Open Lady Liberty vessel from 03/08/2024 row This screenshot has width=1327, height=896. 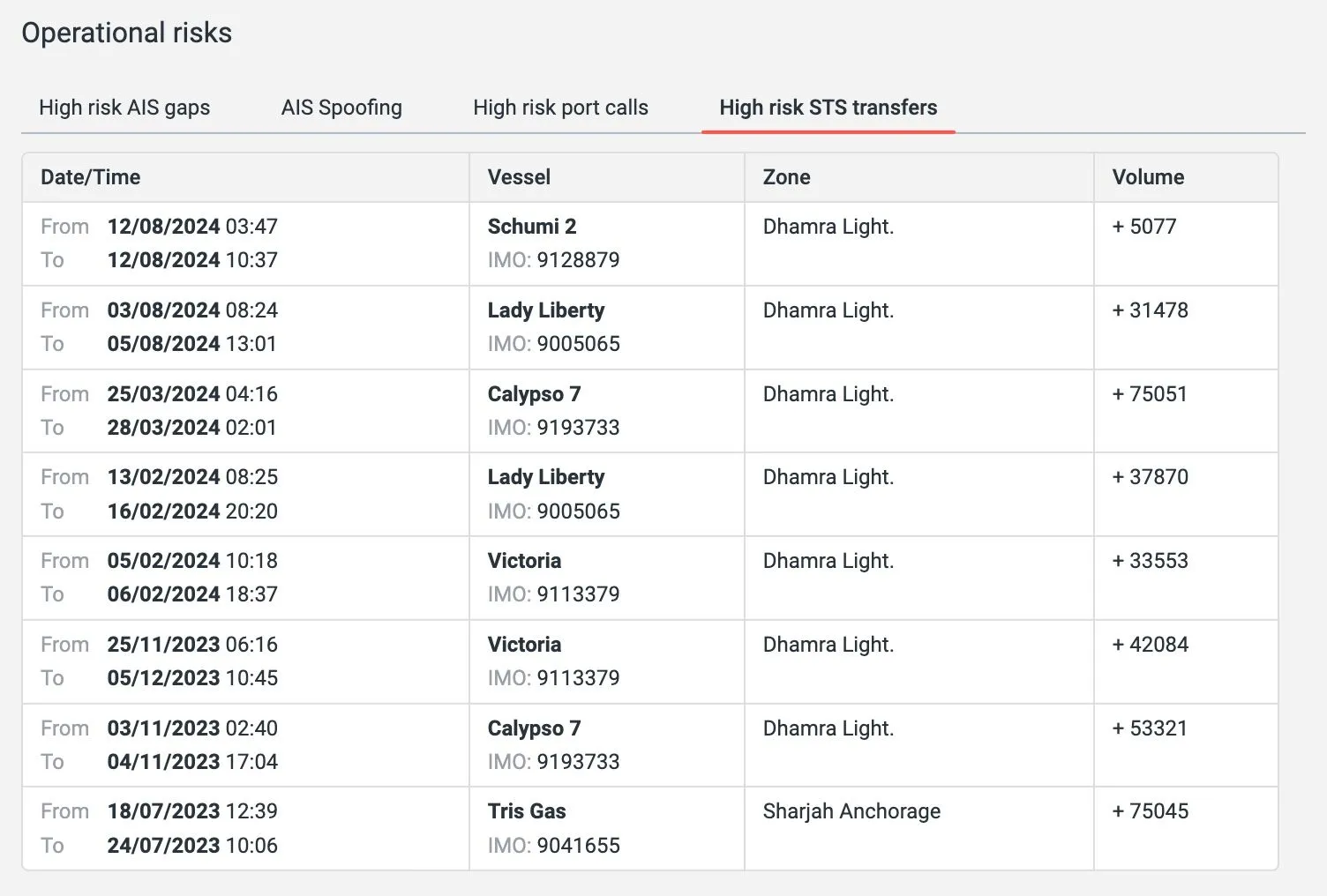click(x=545, y=310)
